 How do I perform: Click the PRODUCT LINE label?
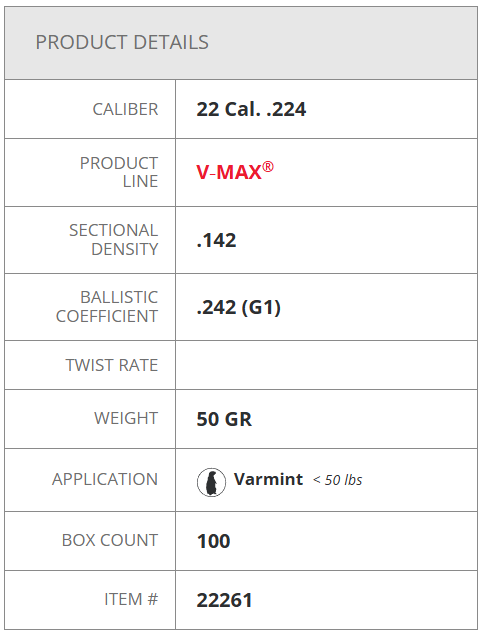click(x=119, y=172)
